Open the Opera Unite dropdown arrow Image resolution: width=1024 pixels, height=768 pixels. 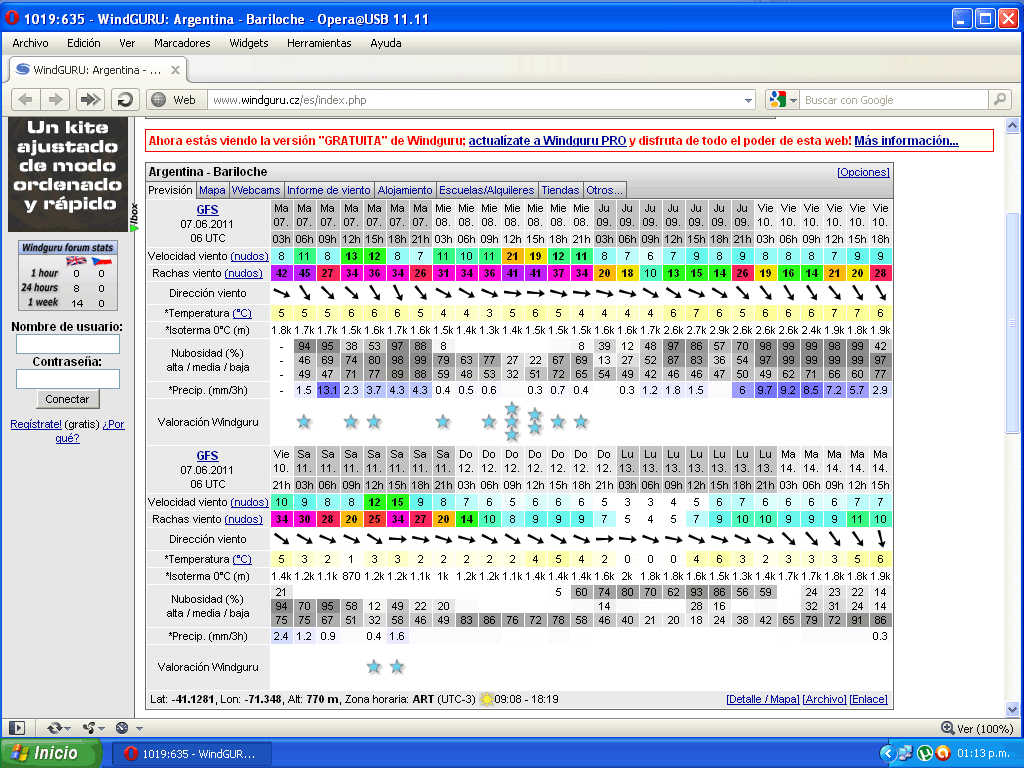[x=102, y=728]
